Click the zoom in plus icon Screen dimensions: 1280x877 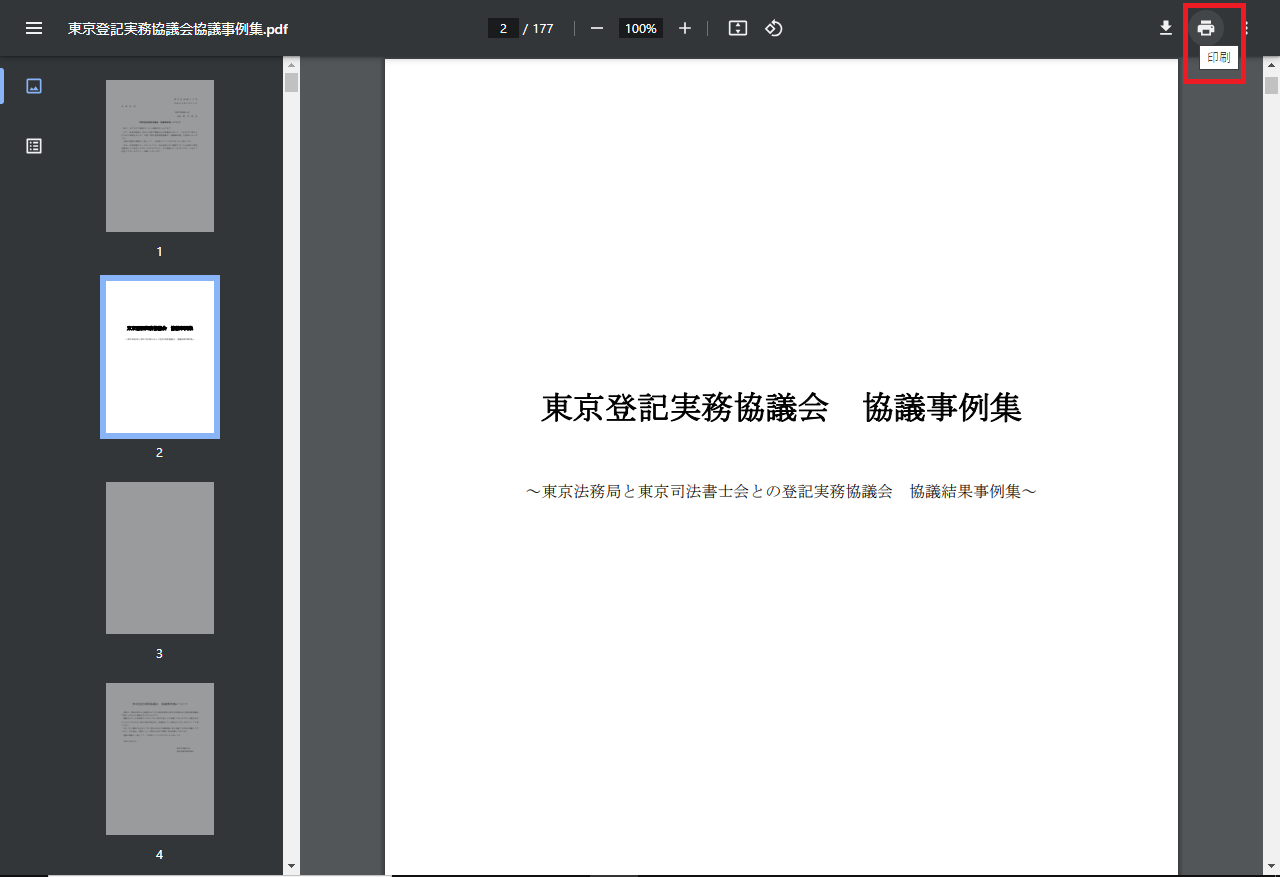click(685, 28)
